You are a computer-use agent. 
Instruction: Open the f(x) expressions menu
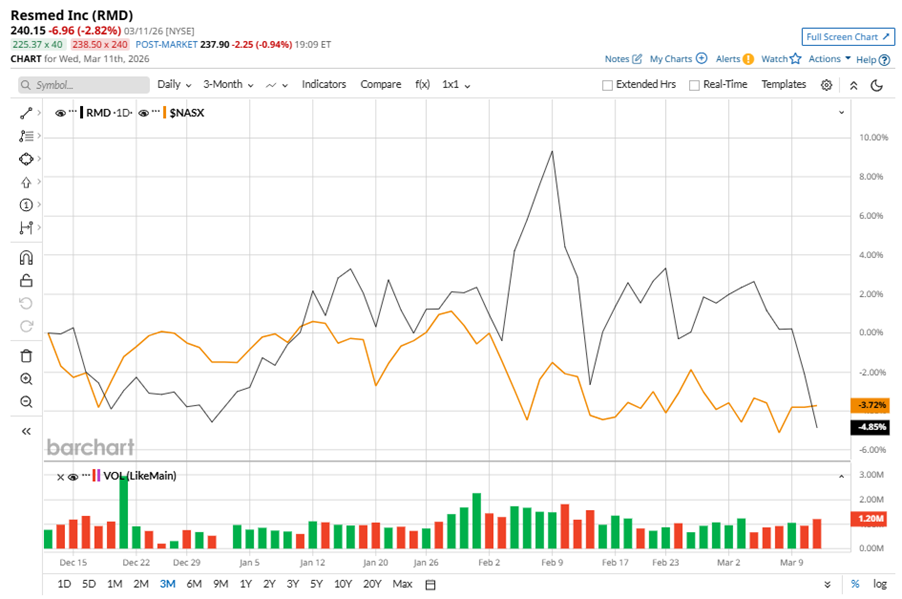click(x=422, y=84)
